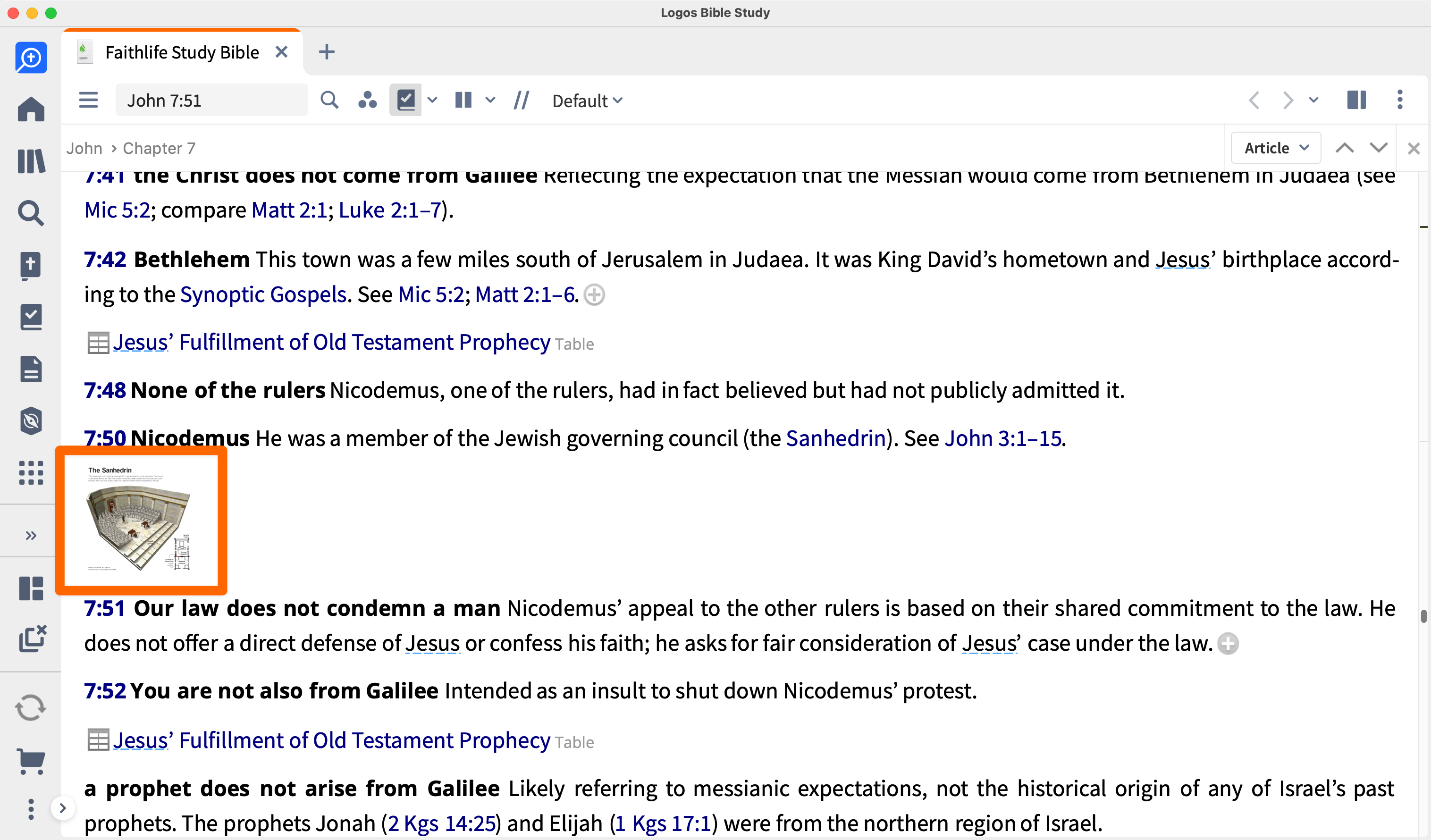Add a new tab with plus
This screenshot has width=1431, height=840.
[x=327, y=52]
